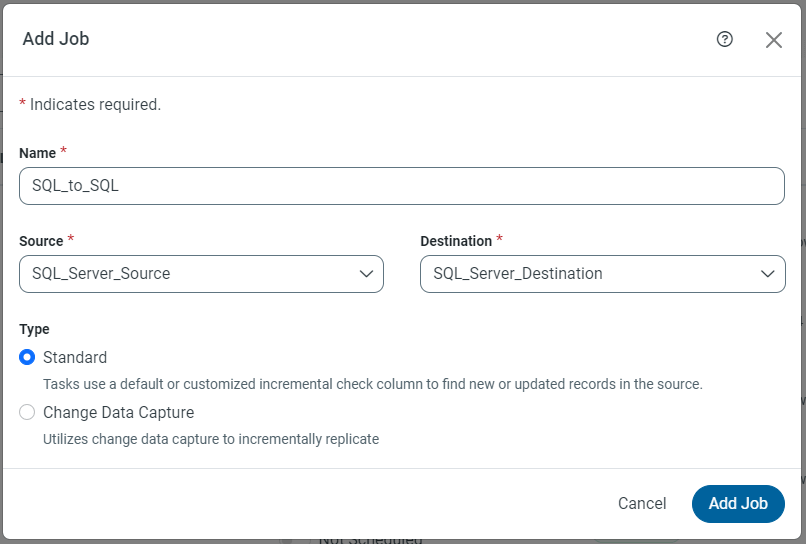Open the Source dropdown showing SQL_Server_Source
The image size is (806, 544).
pos(190,274)
